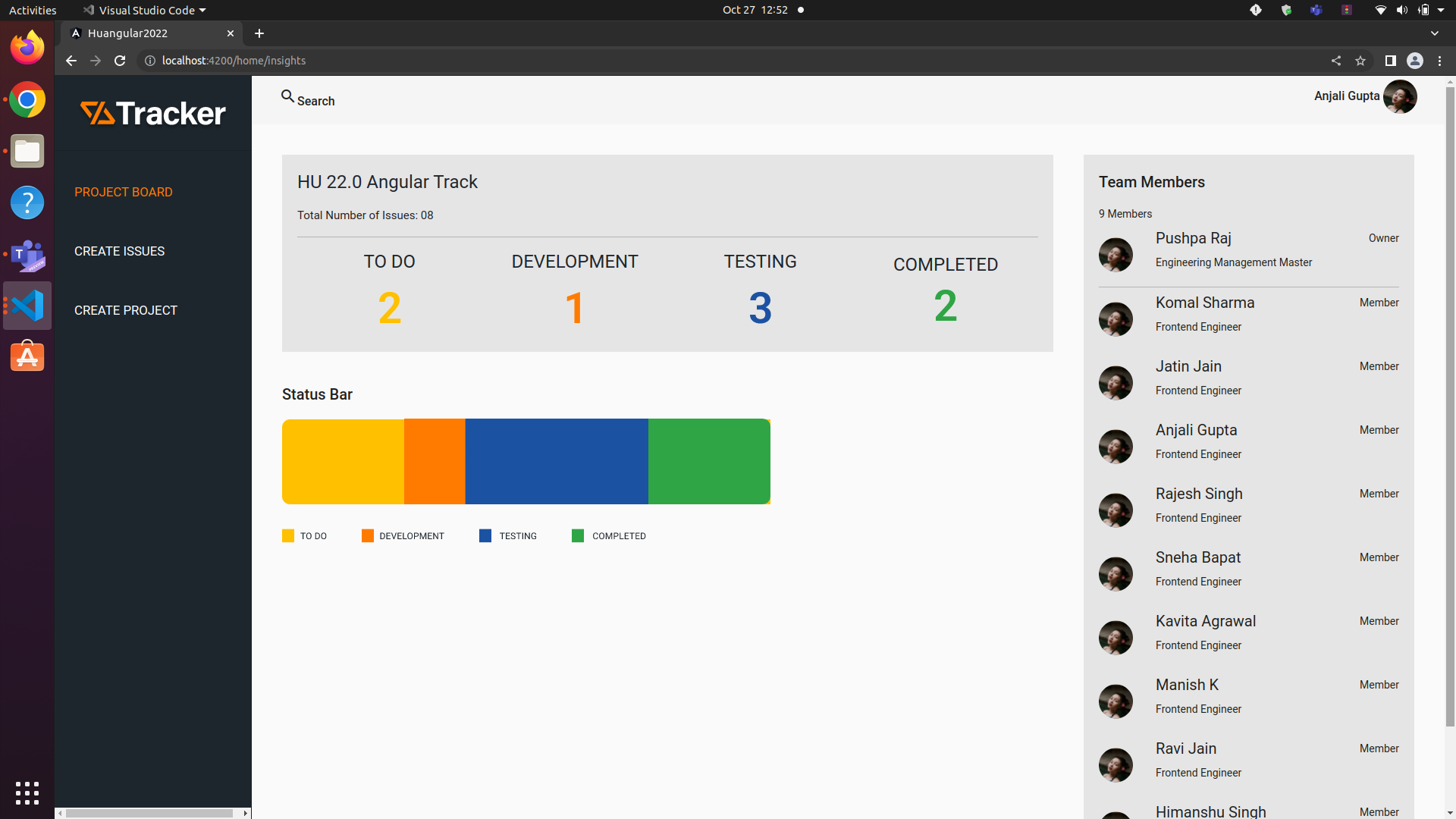This screenshot has height=819, width=1456.
Task: Open Visual Studio Code from the dock
Action: tap(27, 305)
